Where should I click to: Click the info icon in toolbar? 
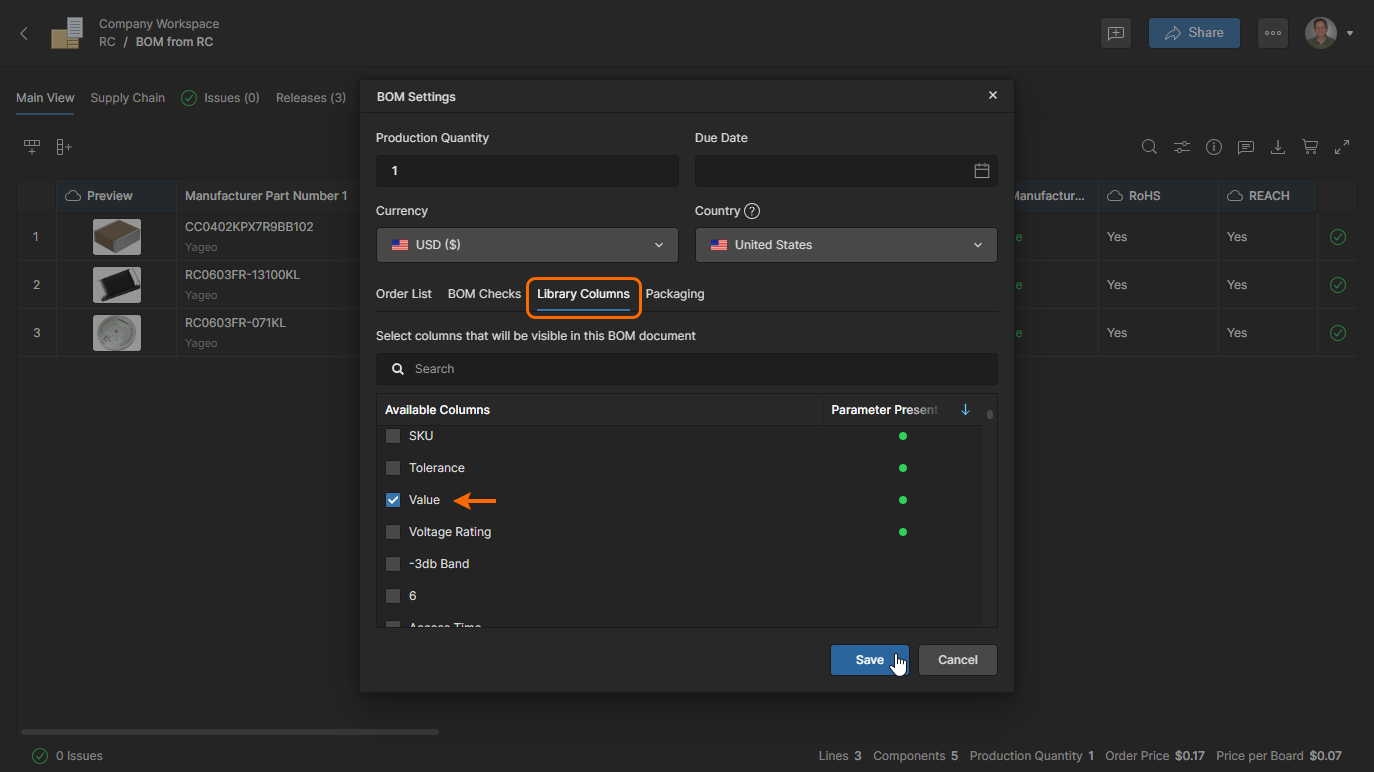pyautogui.click(x=1213, y=147)
